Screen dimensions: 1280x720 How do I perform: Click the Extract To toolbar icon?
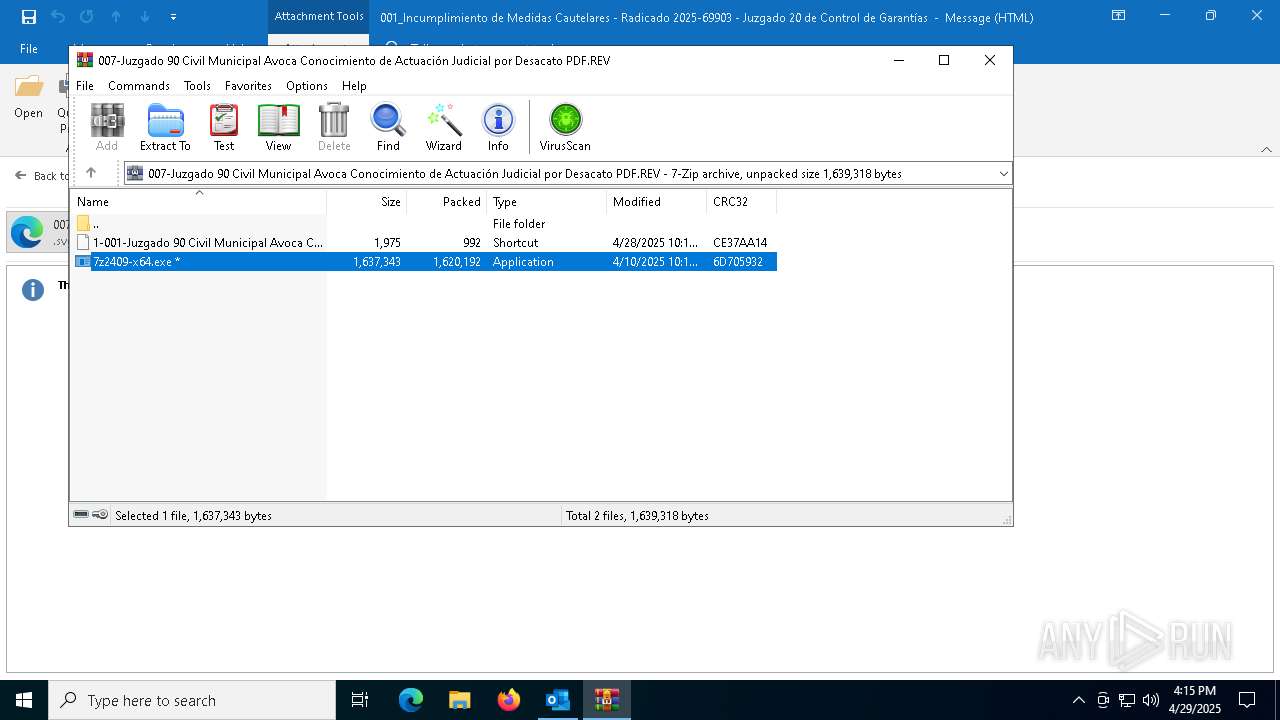click(165, 127)
